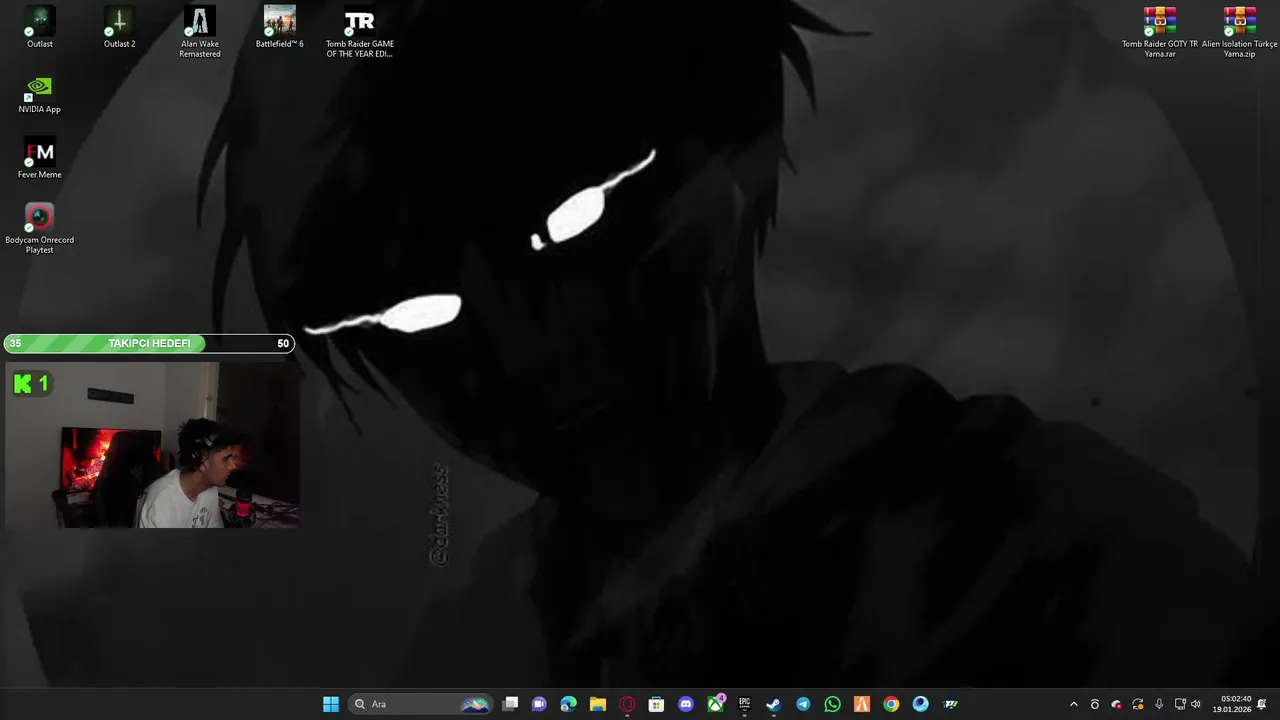
Task: Select the Alien Isolation Türkçe Yama.zip archive
Action: [1240, 32]
